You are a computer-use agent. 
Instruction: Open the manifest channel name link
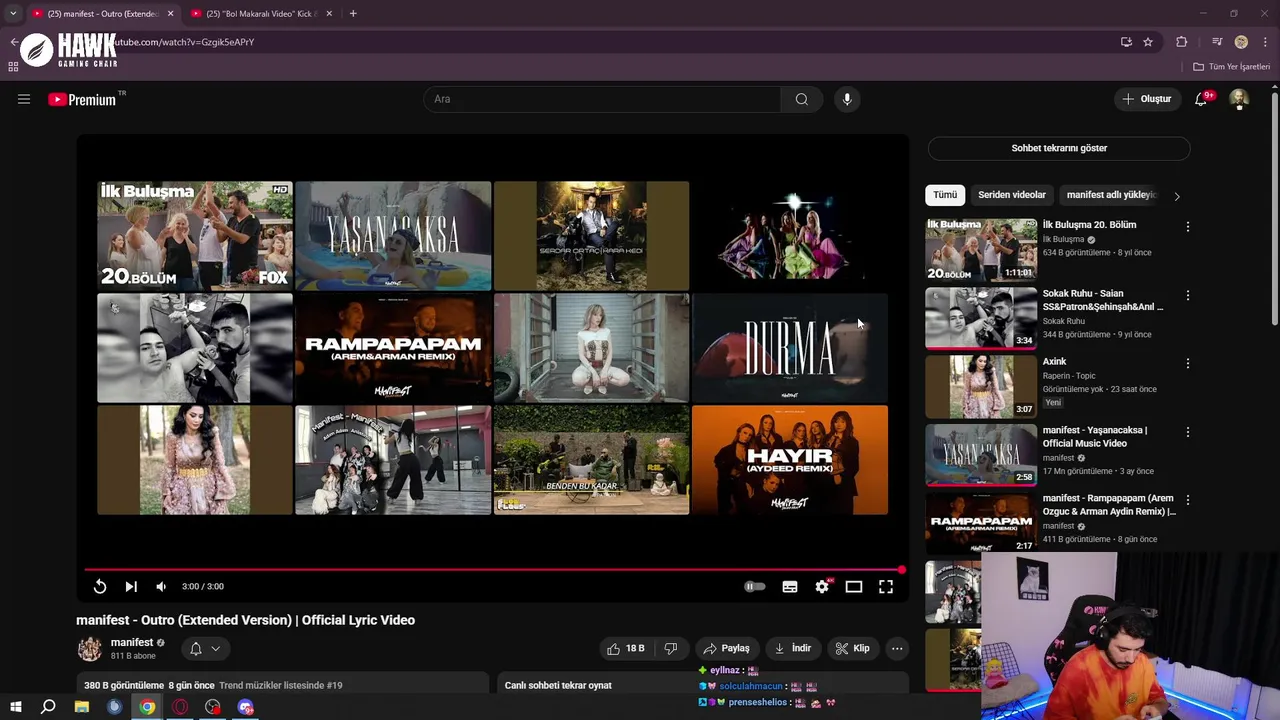(132, 642)
